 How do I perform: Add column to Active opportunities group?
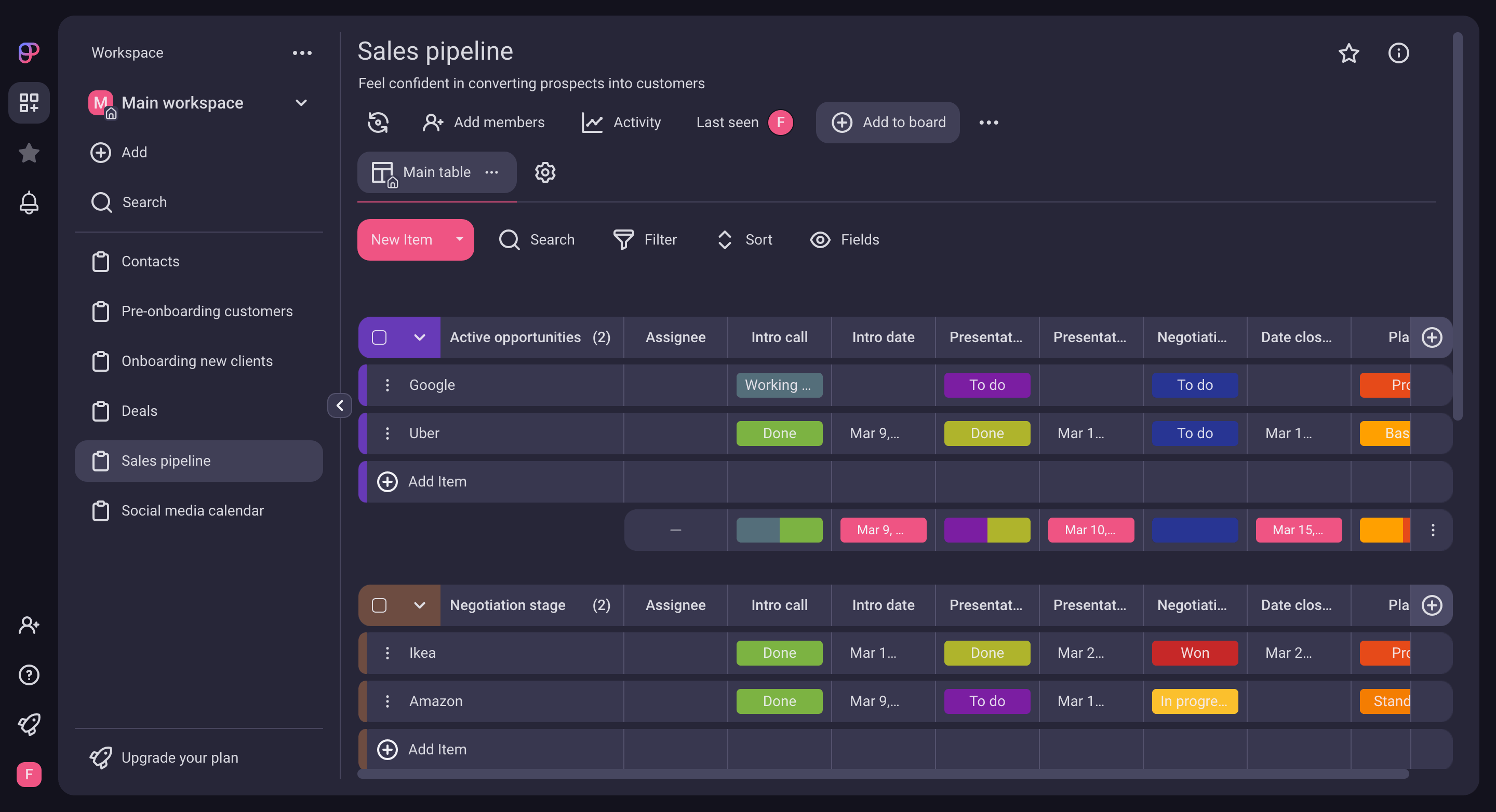pos(1431,337)
